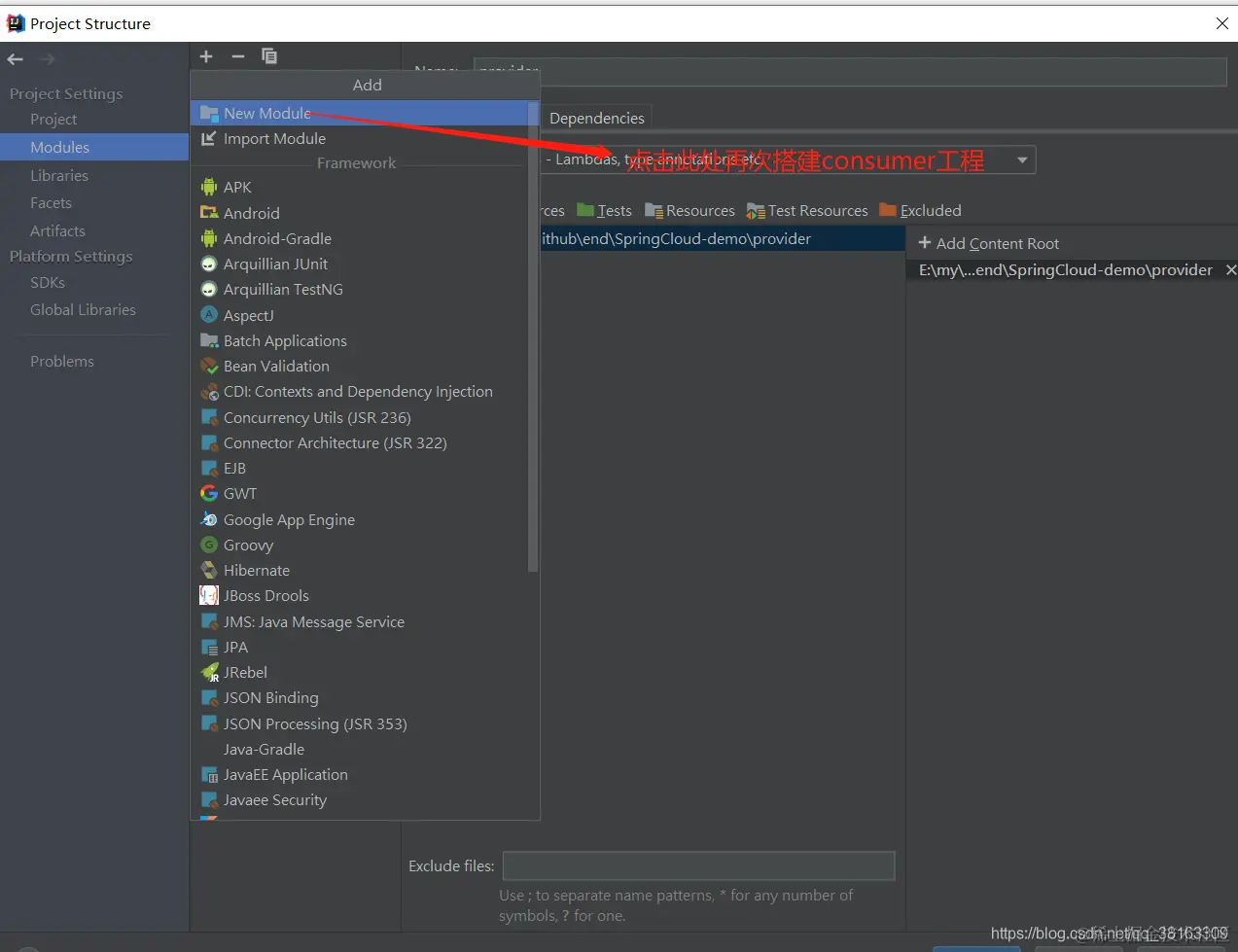
Task: Click the EJB framework icon
Action: coord(208,468)
